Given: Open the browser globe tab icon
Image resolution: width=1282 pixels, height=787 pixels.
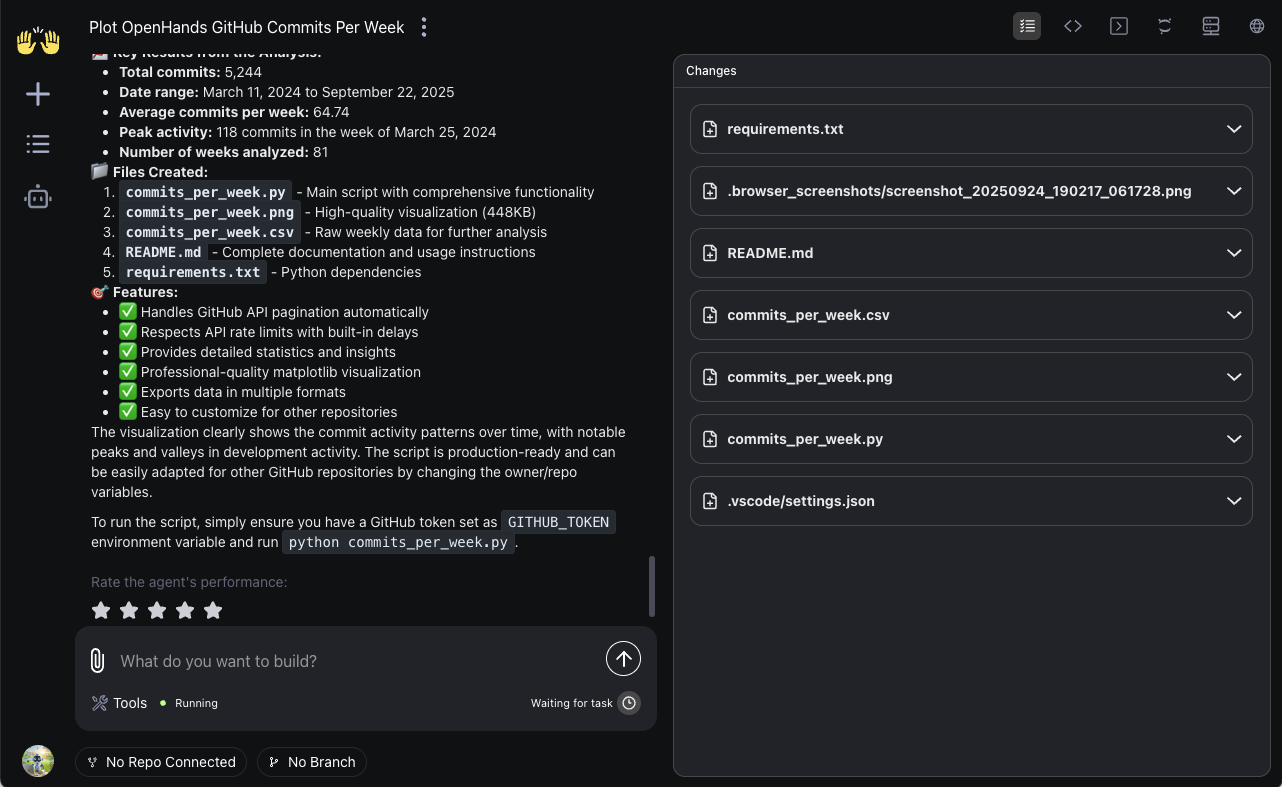Looking at the screenshot, I should (1257, 26).
